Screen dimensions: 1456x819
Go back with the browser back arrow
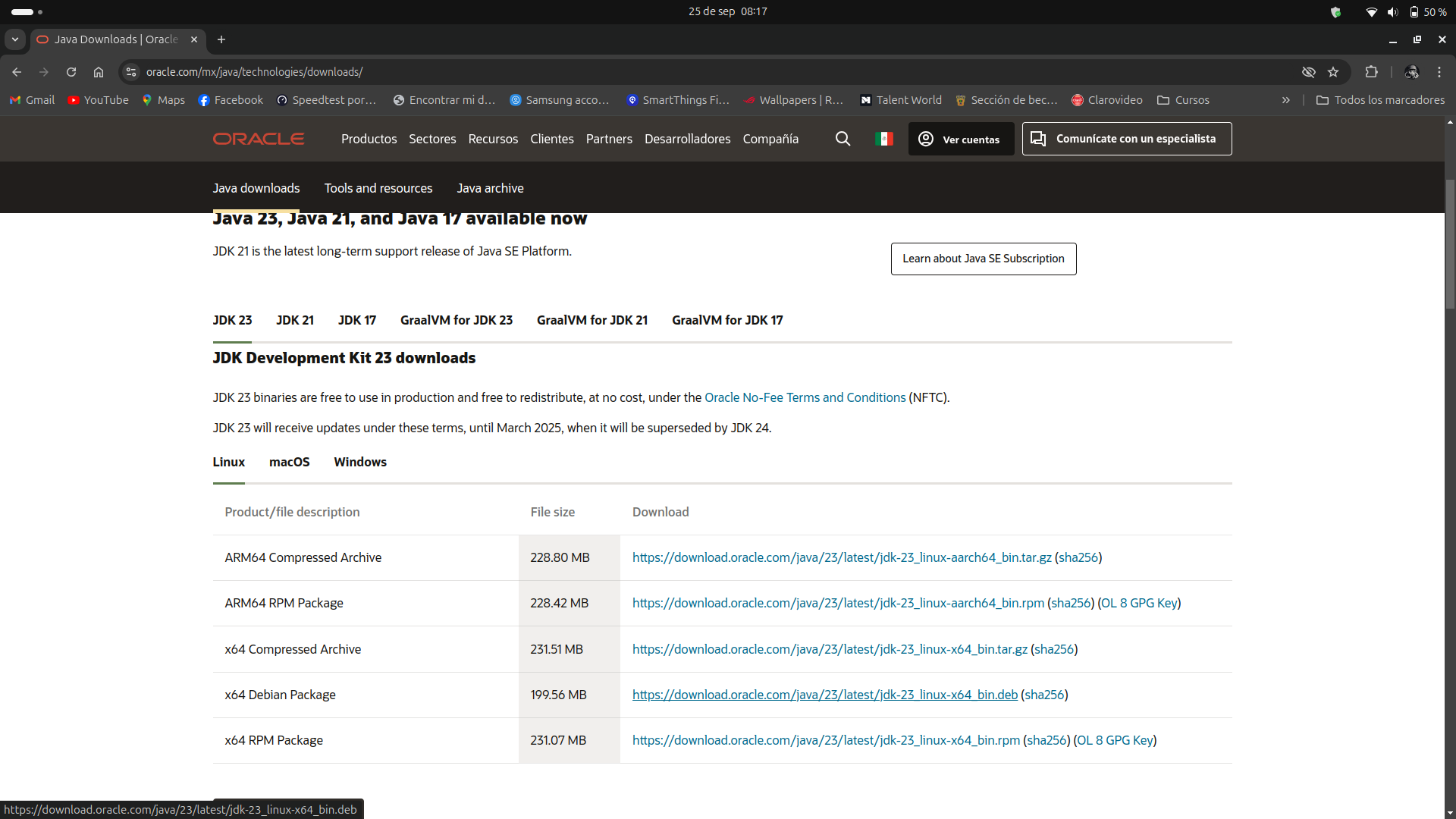(x=17, y=72)
